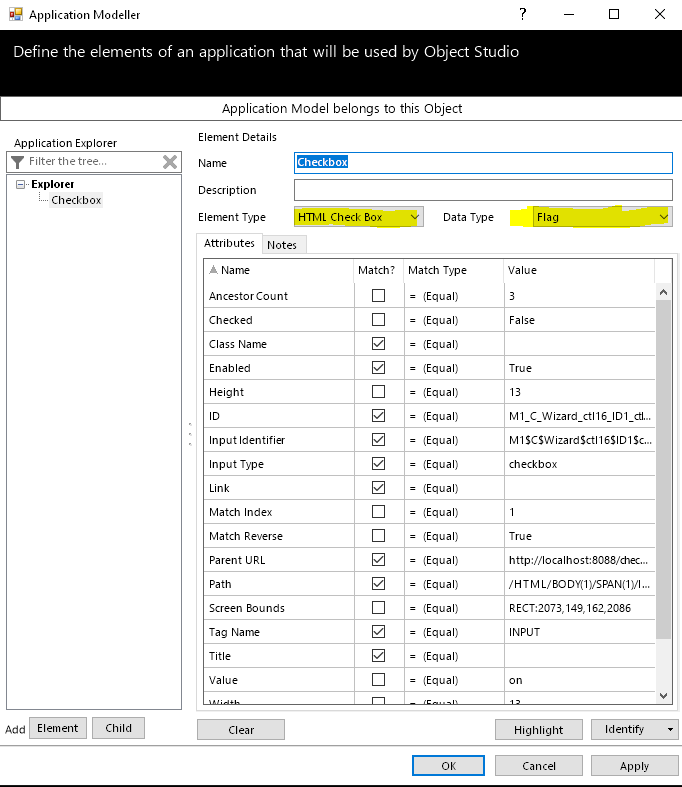Select Checkbox element in the tree
682x787 pixels.
click(76, 200)
